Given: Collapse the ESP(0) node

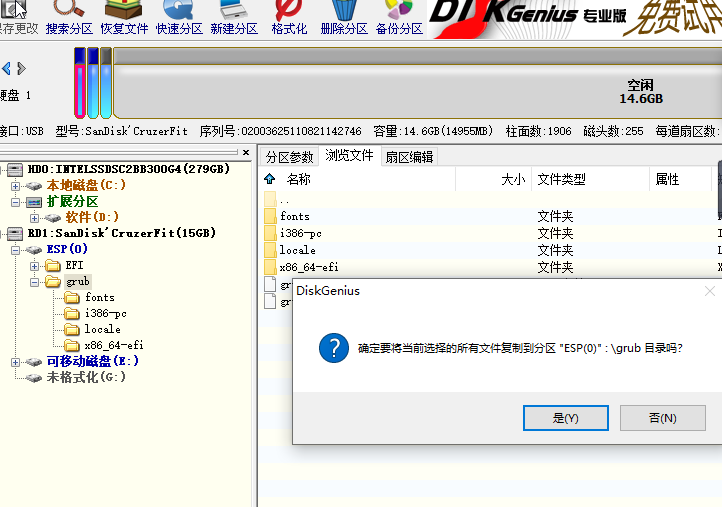Looking at the screenshot, I should point(16,250).
